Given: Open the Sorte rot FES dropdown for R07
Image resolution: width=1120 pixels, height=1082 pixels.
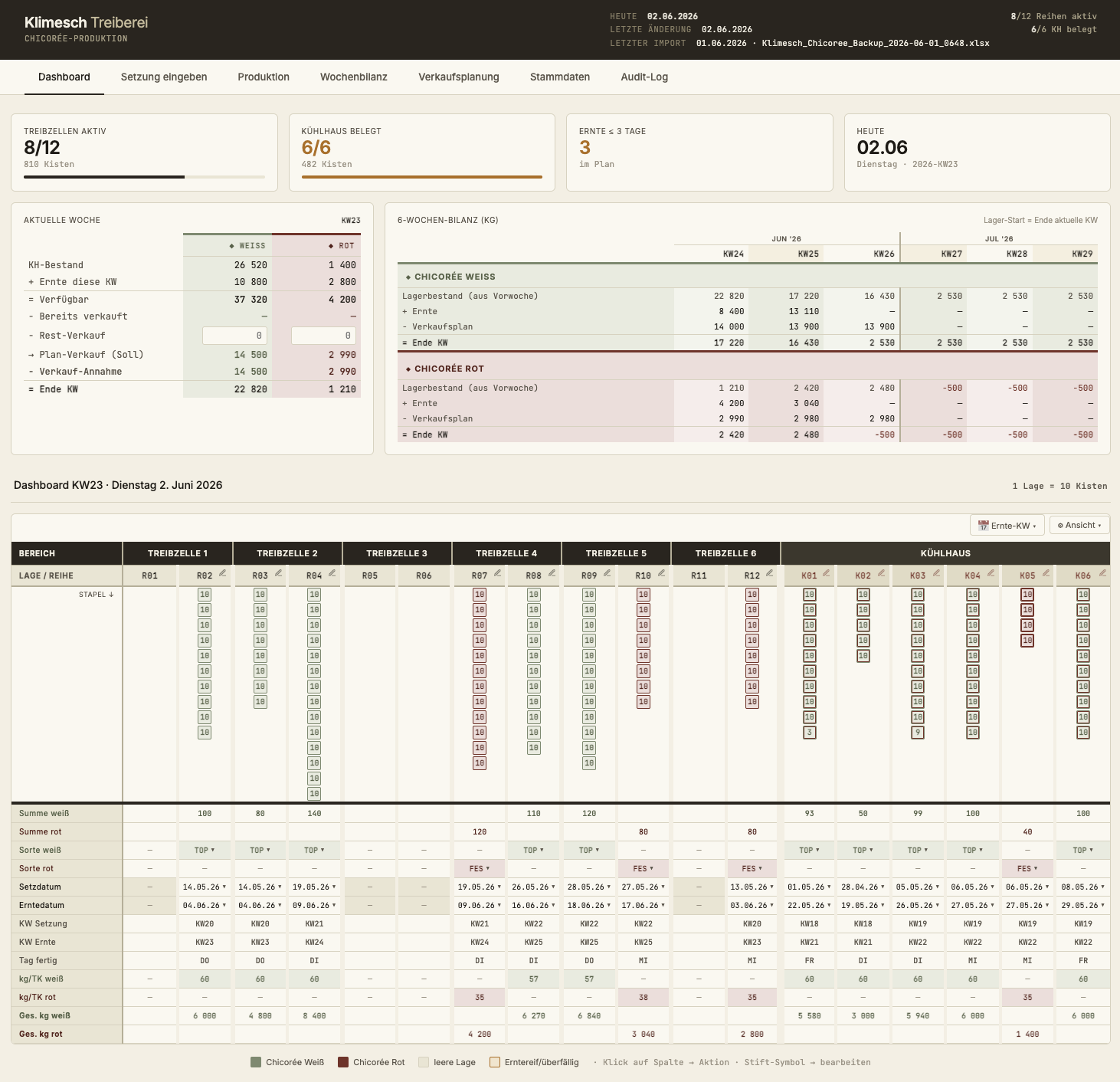Looking at the screenshot, I should pos(480,868).
